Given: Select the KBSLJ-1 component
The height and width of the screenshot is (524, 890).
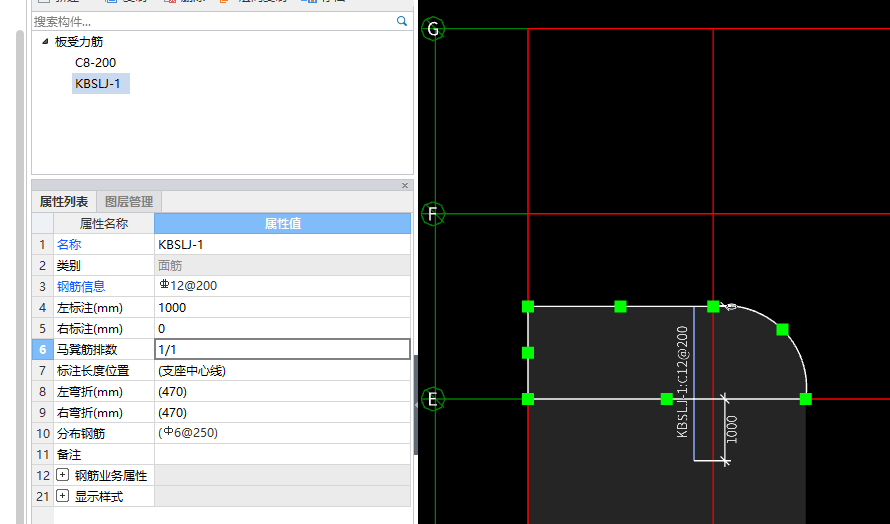Looking at the screenshot, I should click(x=98, y=83).
